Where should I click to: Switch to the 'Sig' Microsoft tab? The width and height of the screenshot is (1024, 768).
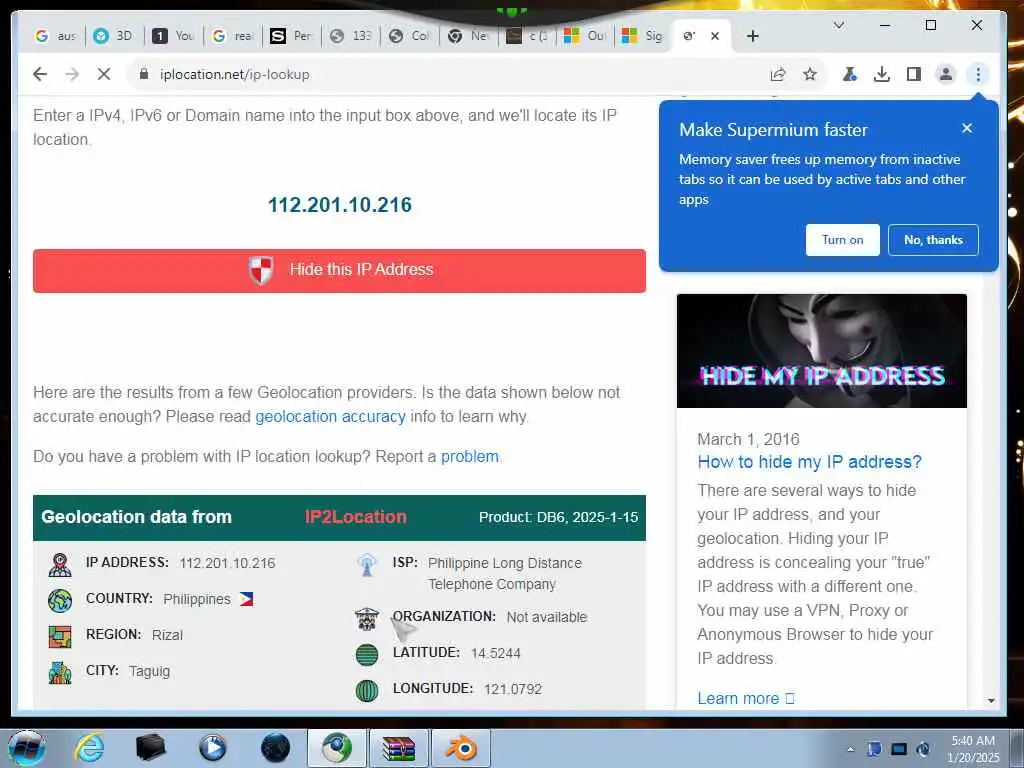pos(643,36)
